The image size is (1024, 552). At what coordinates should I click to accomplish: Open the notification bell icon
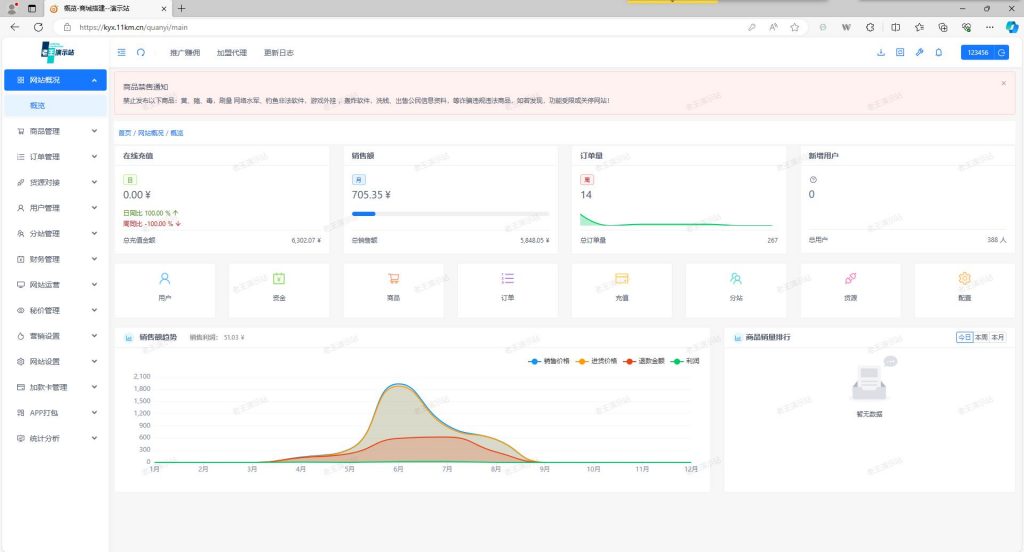(938, 52)
